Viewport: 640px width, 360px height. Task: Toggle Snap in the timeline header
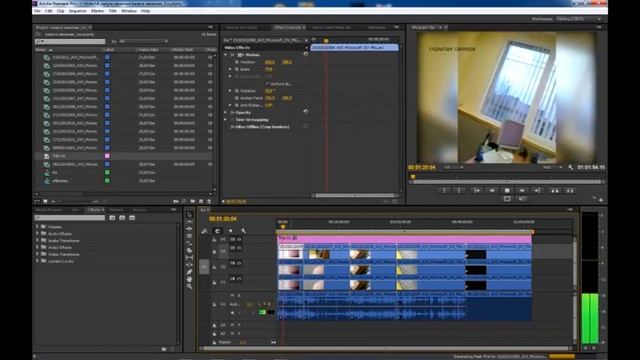[217, 231]
